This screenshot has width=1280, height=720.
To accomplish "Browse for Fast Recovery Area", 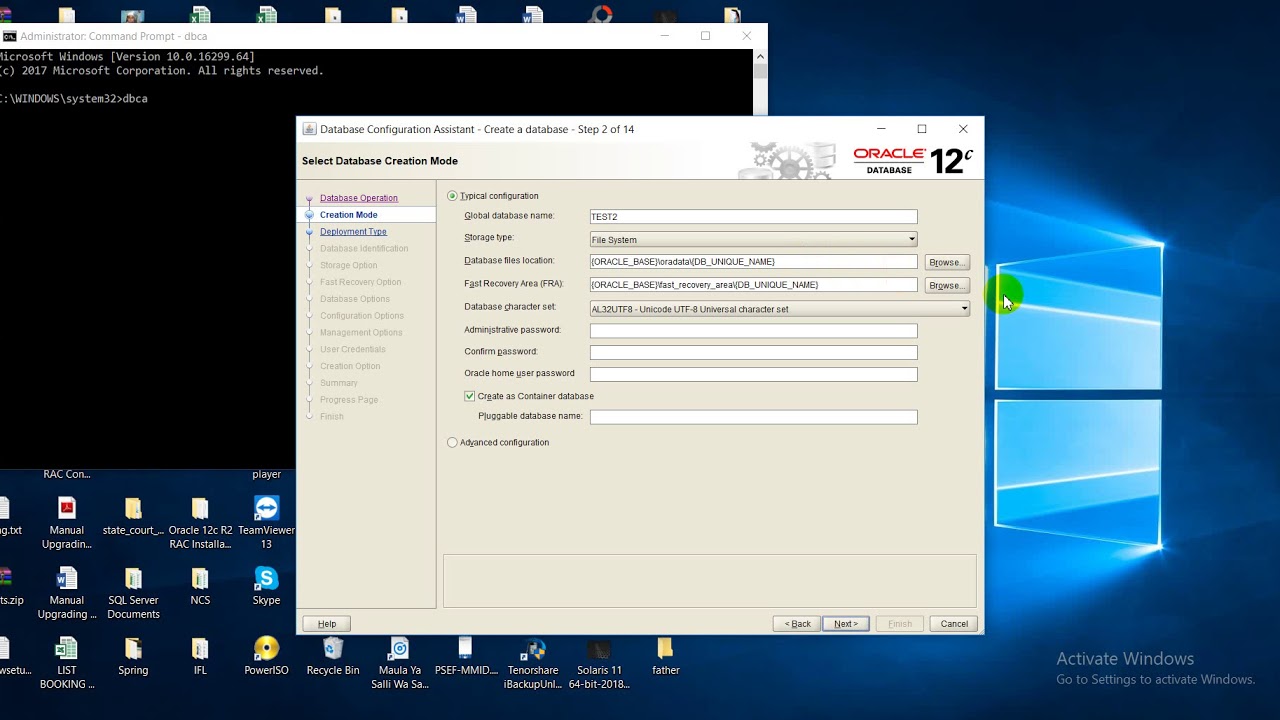I will point(947,285).
